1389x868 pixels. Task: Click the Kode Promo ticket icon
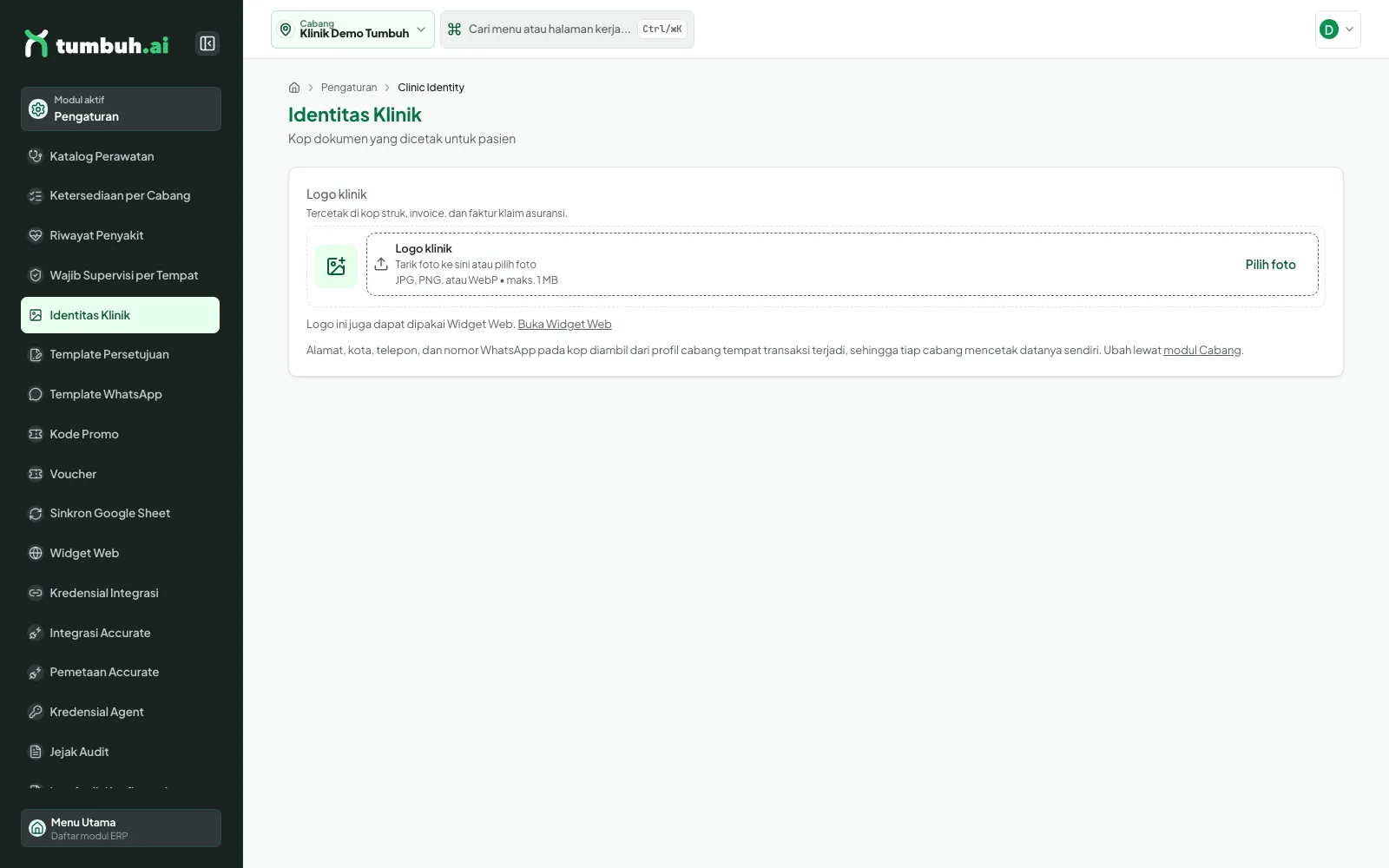(36, 434)
